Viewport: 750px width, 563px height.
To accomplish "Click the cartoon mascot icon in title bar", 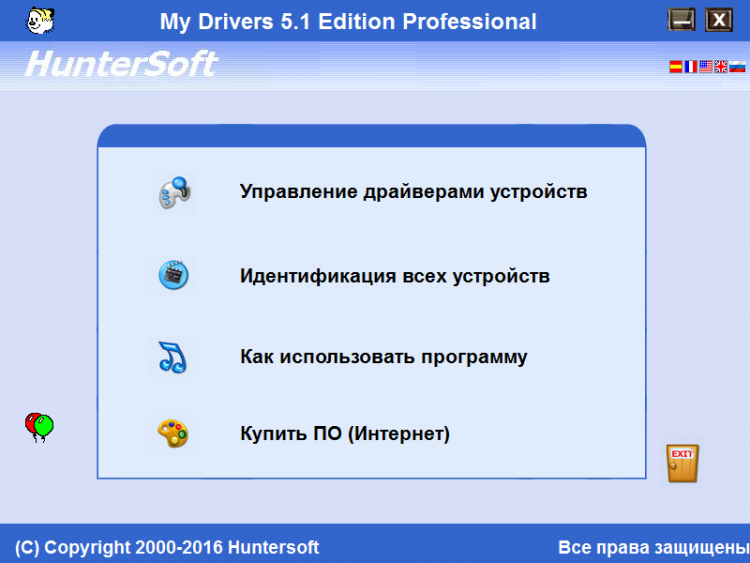I will (40, 21).
